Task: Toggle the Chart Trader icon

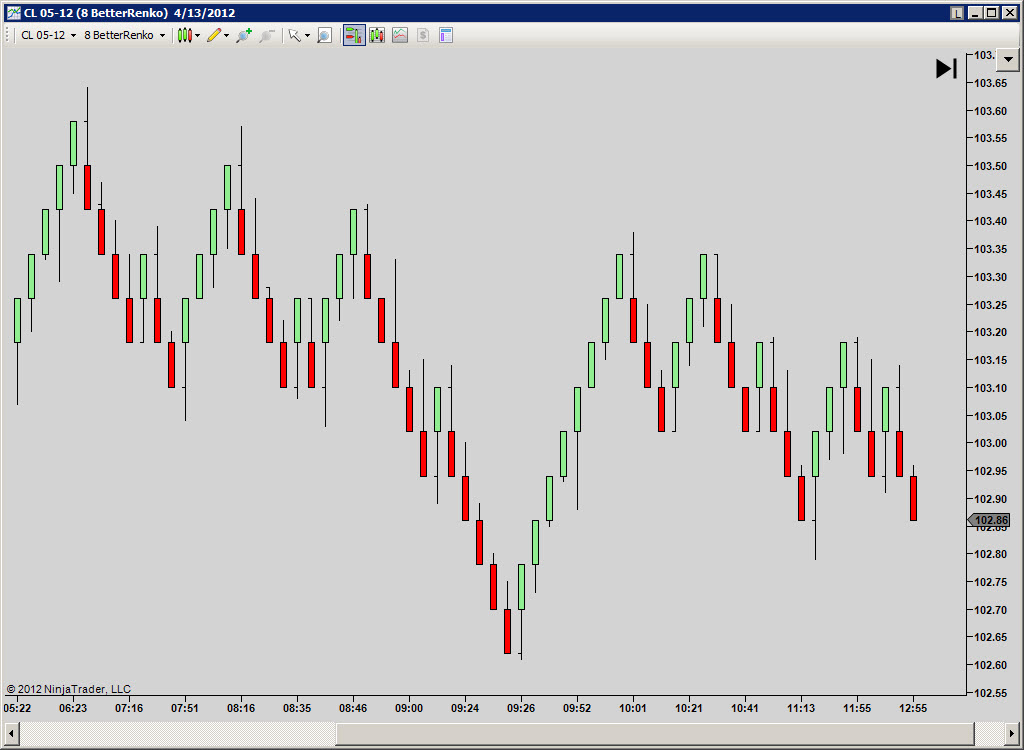Action: pos(354,35)
